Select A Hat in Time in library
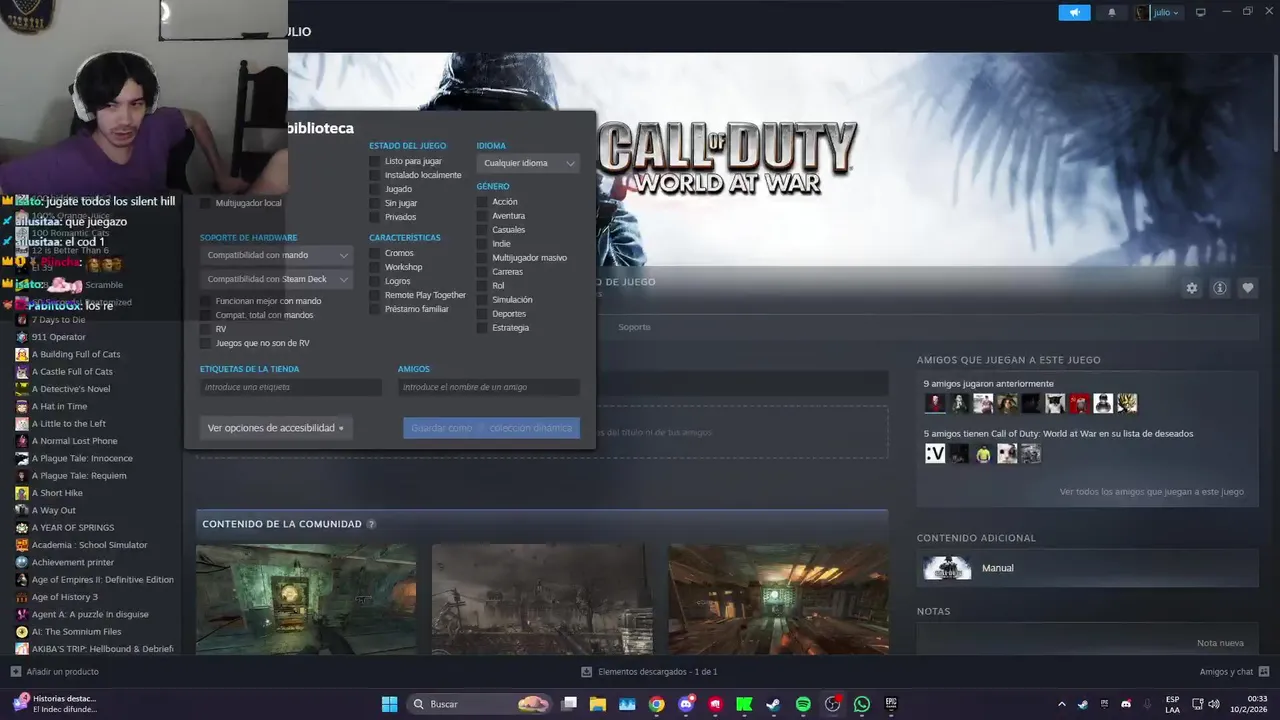 tap(59, 406)
